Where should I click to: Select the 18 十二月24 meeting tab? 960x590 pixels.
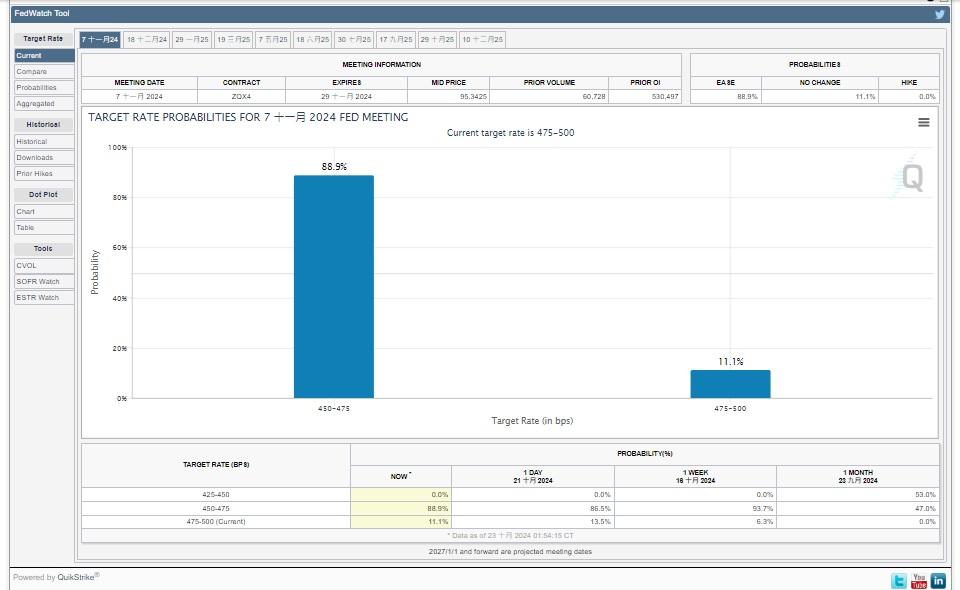tap(147, 39)
